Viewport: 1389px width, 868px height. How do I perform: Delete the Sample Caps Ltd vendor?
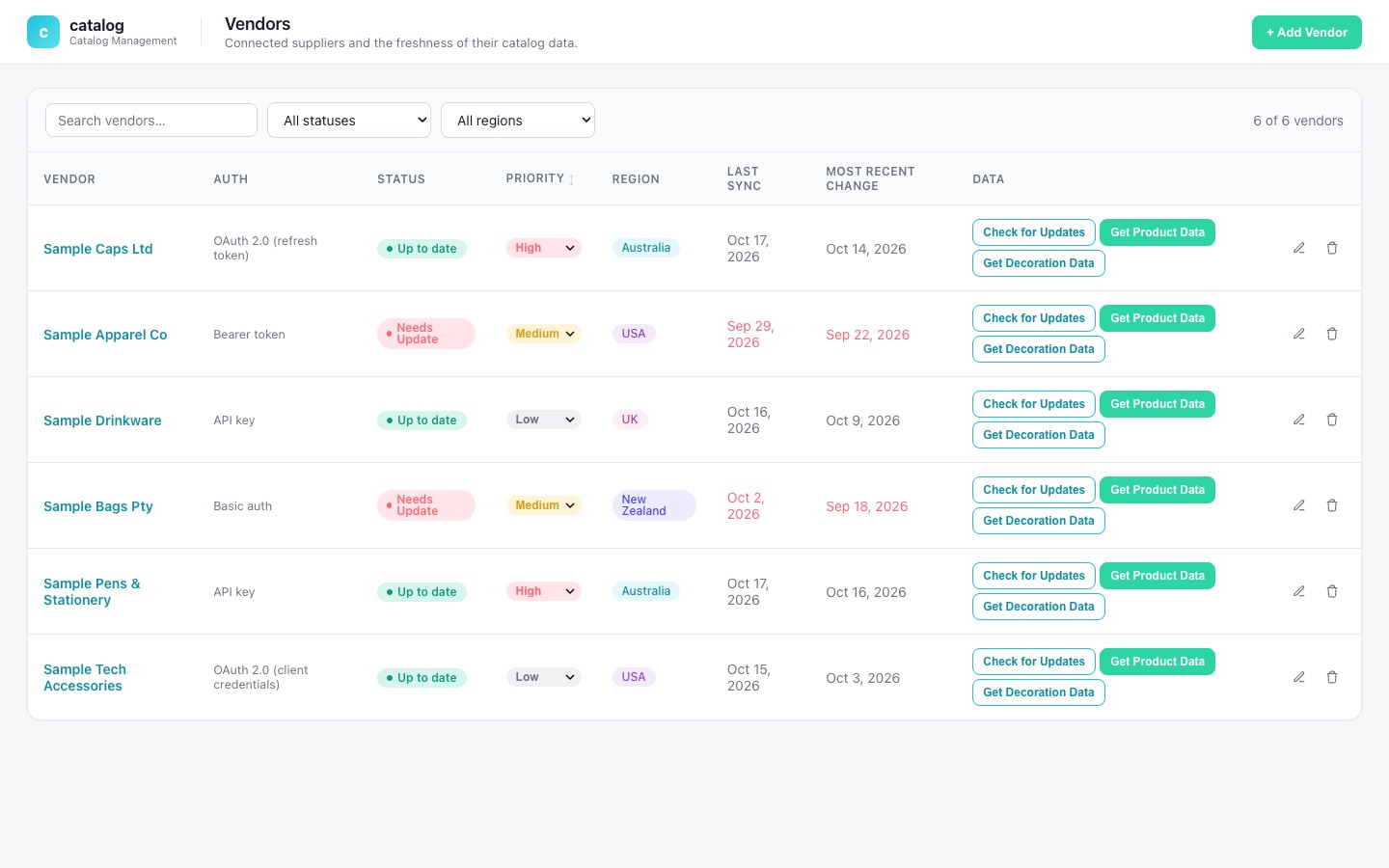click(x=1332, y=248)
